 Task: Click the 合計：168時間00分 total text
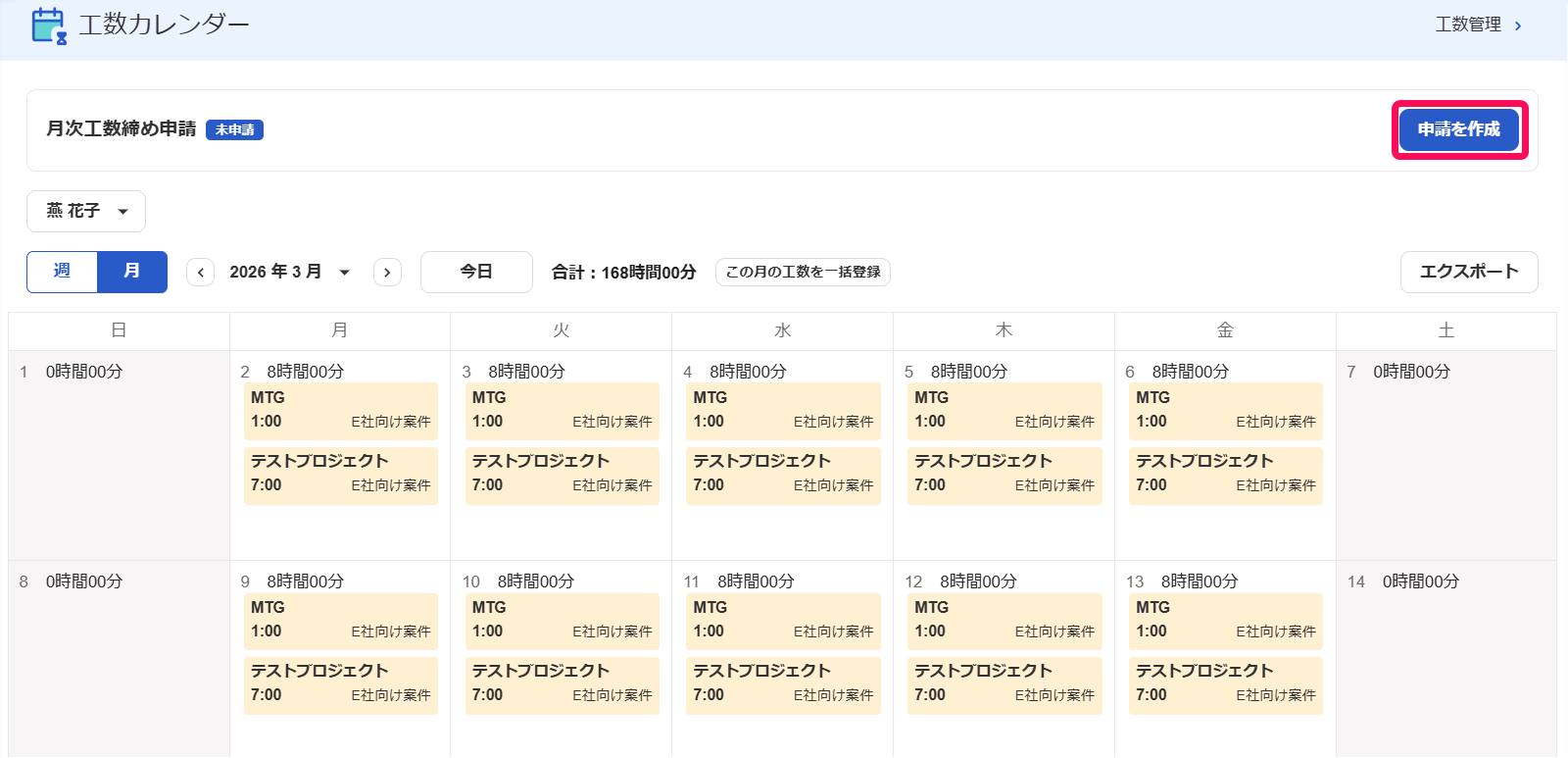[x=624, y=273]
